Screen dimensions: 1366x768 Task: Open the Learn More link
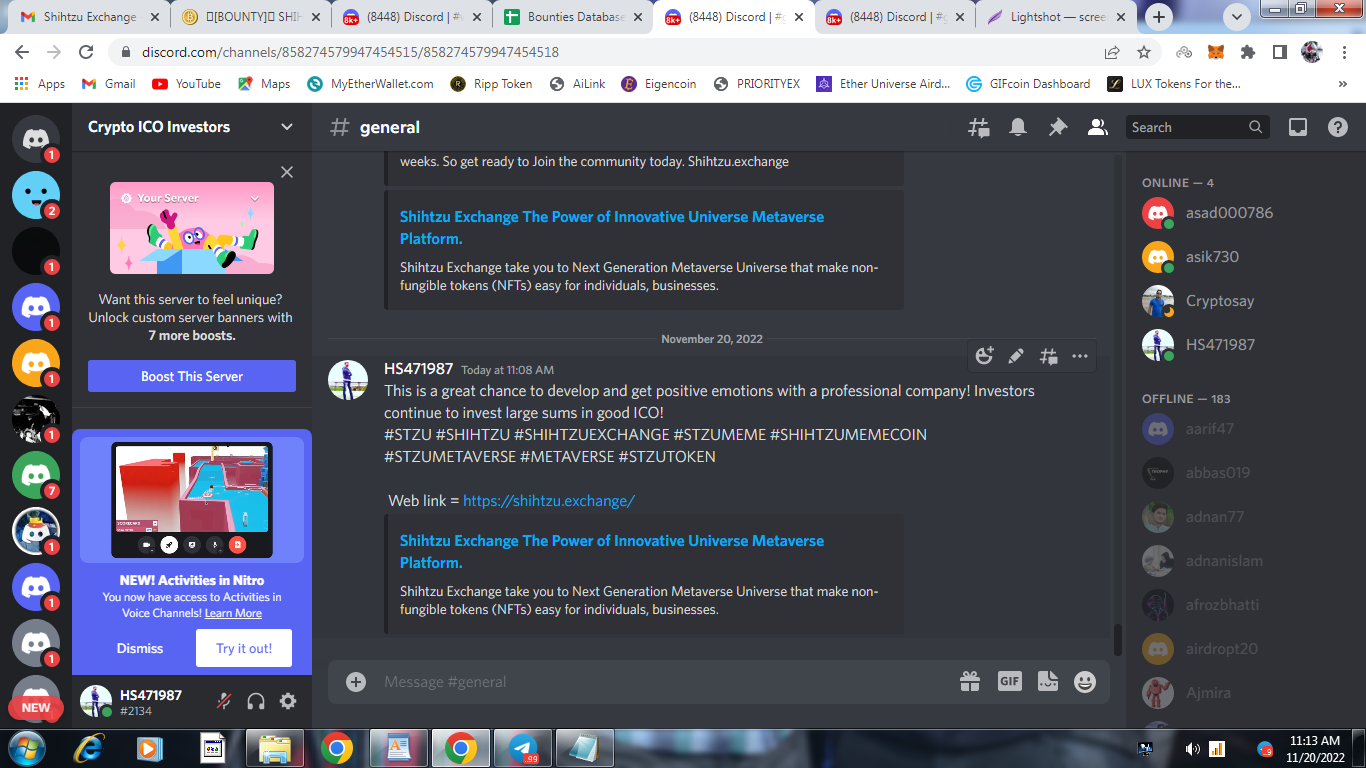pos(233,613)
